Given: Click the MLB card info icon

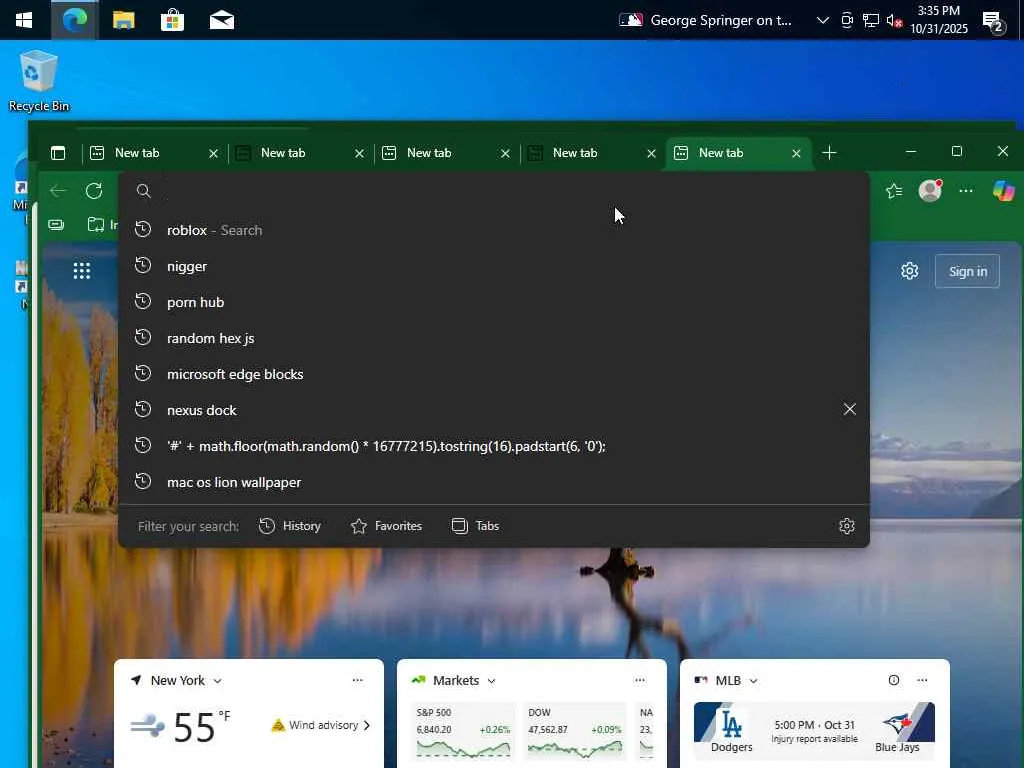Looking at the screenshot, I should tap(893, 680).
